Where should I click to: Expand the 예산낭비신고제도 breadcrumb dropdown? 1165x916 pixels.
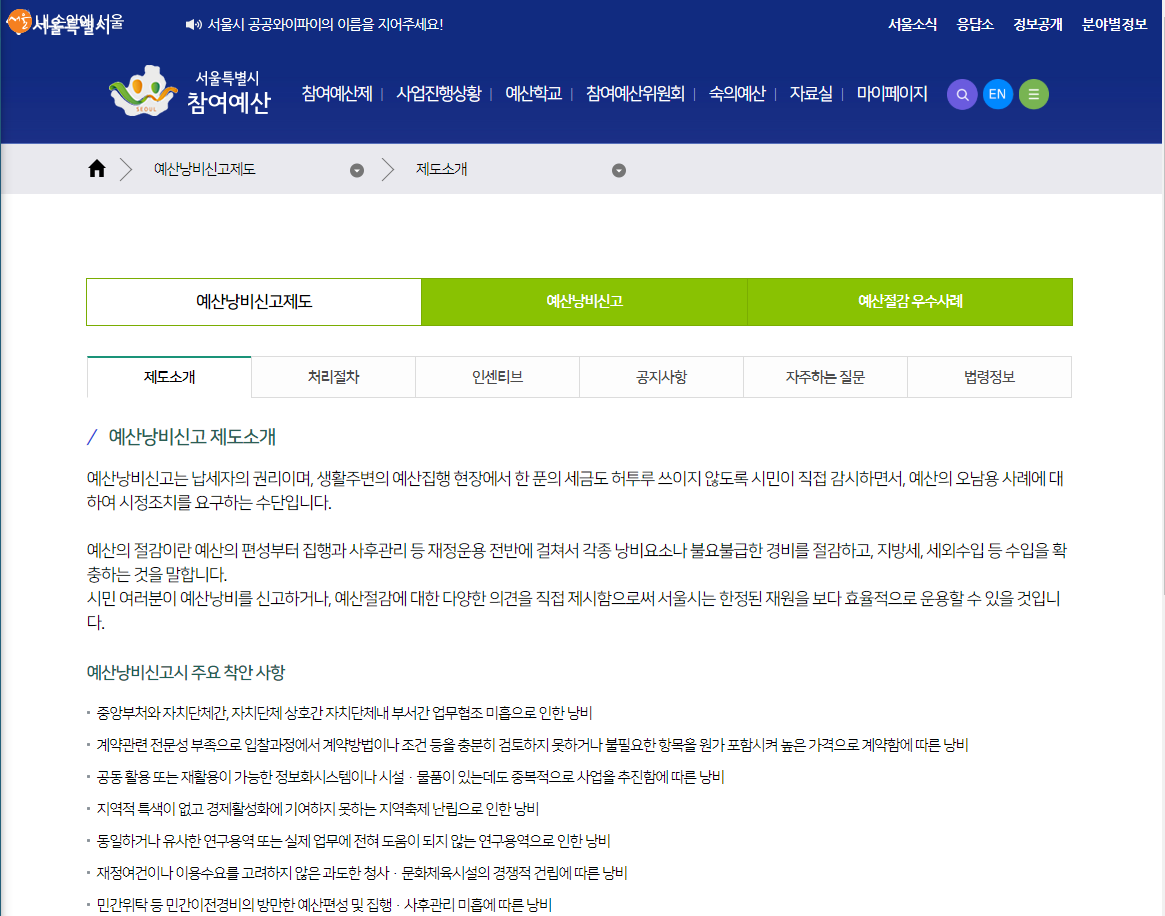pyautogui.click(x=357, y=170)
